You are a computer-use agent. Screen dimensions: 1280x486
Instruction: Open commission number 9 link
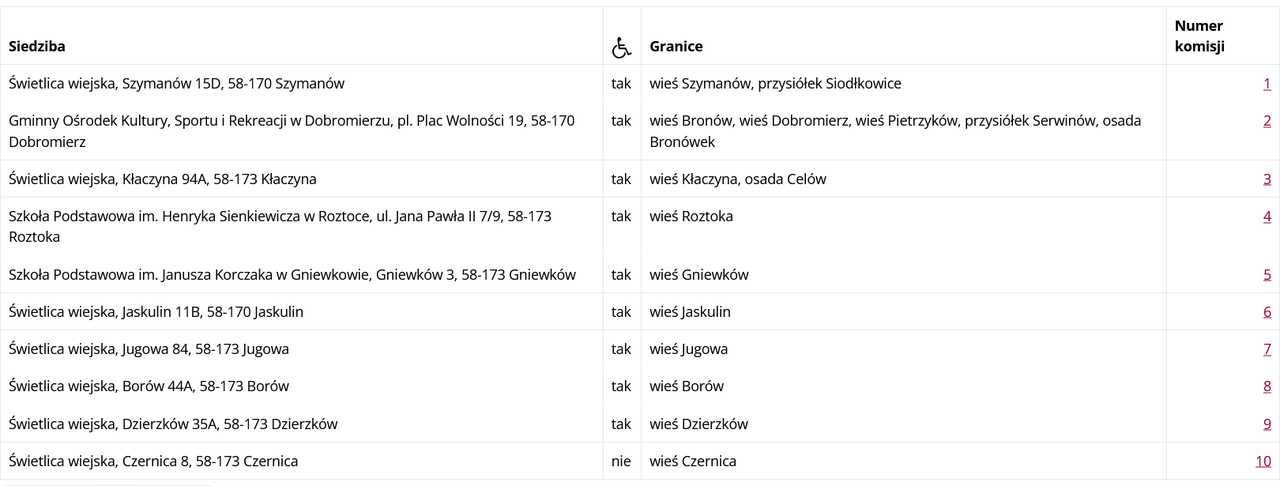point(1267,424)
